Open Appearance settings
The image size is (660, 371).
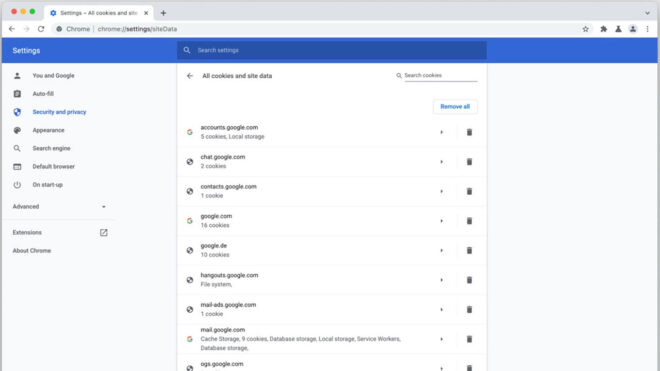click(x=48, y=130)
